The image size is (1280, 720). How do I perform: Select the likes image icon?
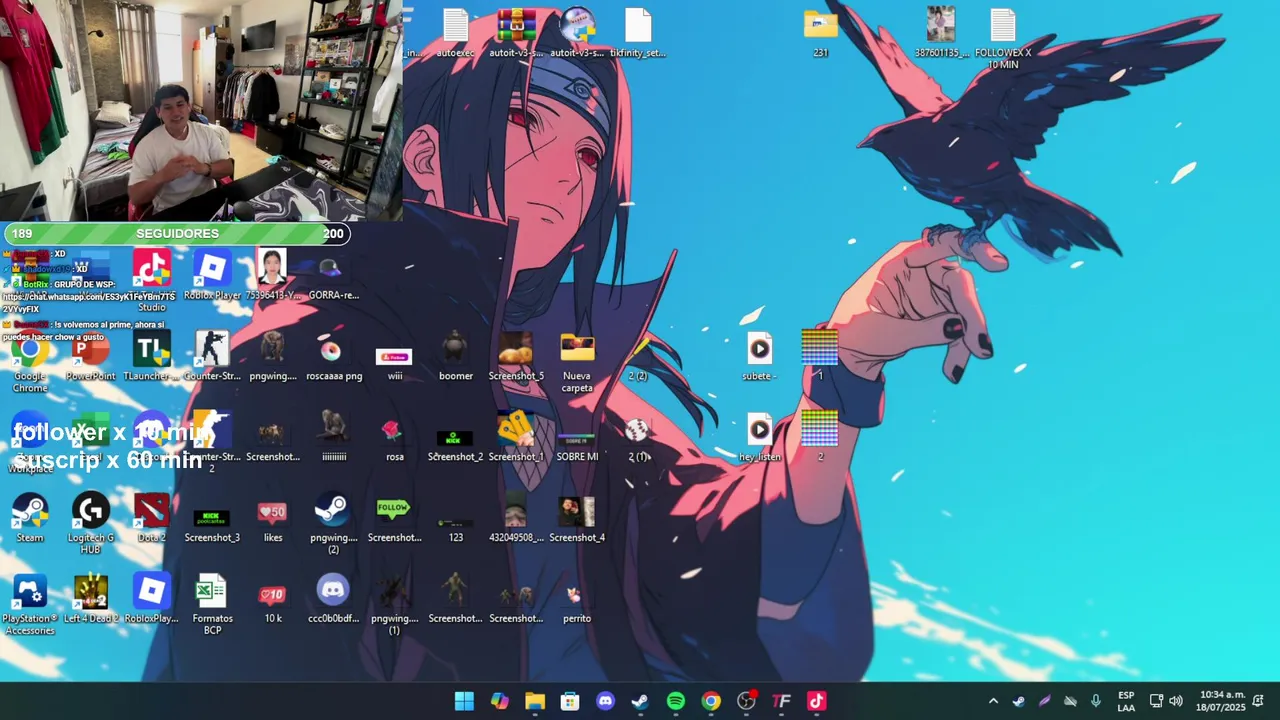(273, 518)
